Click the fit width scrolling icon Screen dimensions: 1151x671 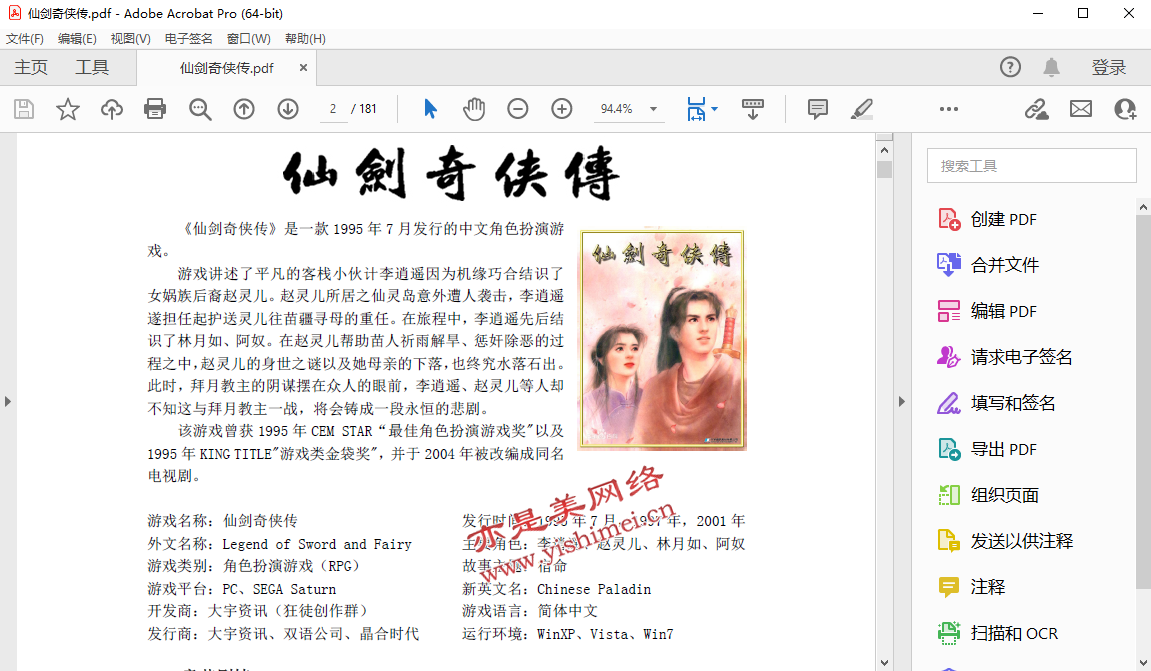(x=696, y=109)
